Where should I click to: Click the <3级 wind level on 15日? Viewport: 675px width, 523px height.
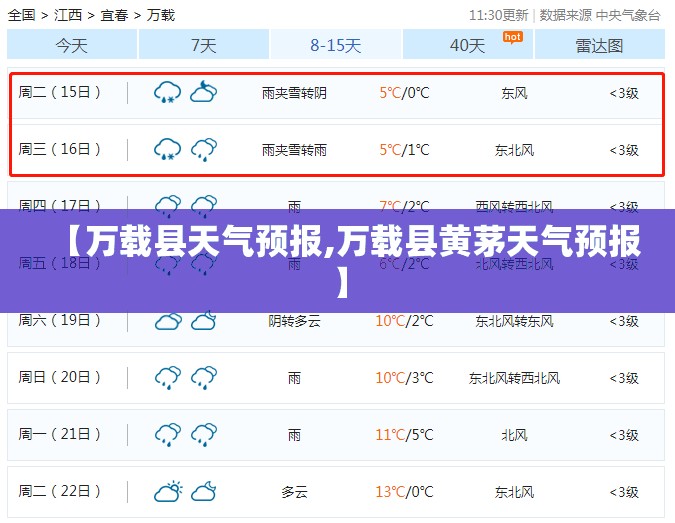[624, 93]
